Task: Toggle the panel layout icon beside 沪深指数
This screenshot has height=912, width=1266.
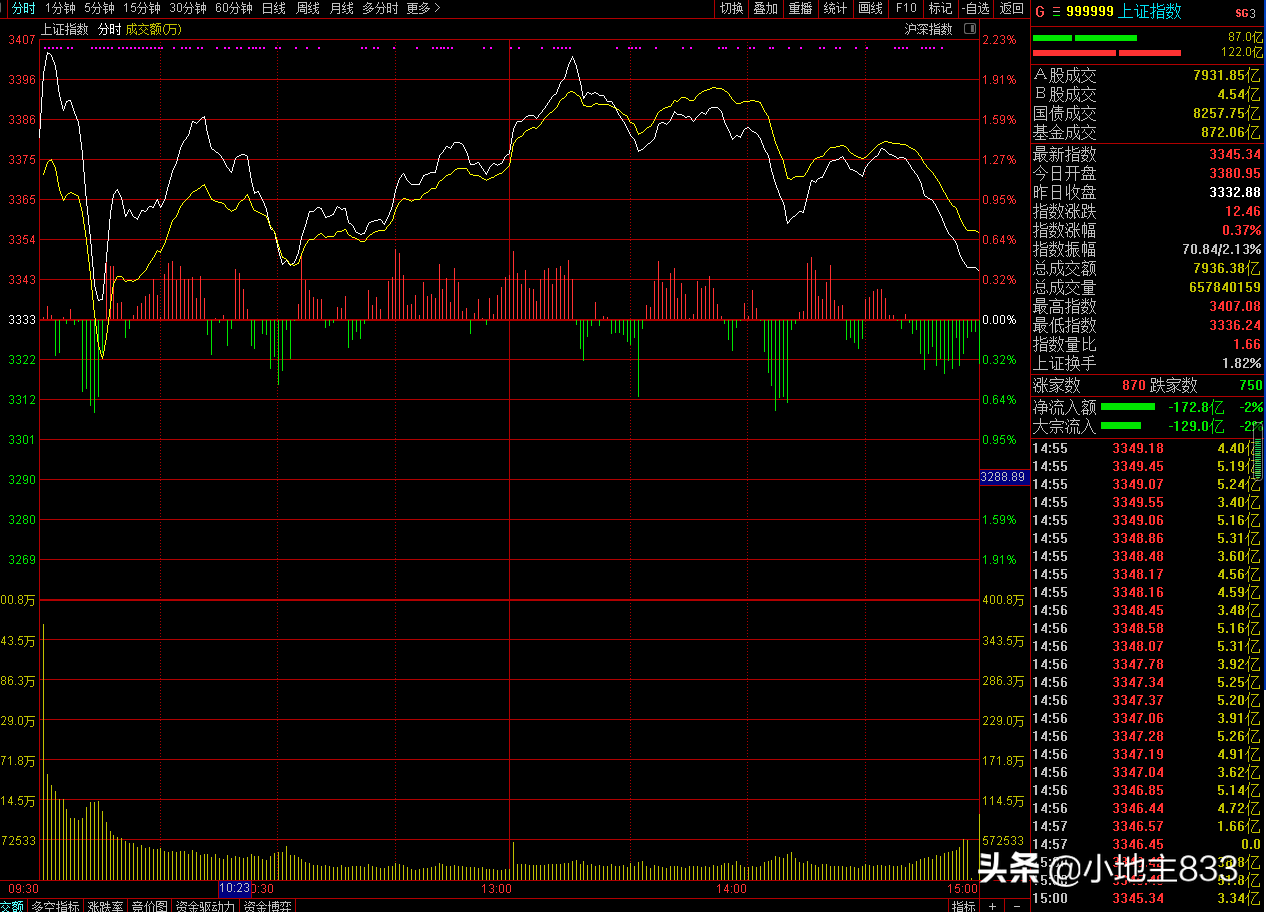Action: click(x=969, y=29)
